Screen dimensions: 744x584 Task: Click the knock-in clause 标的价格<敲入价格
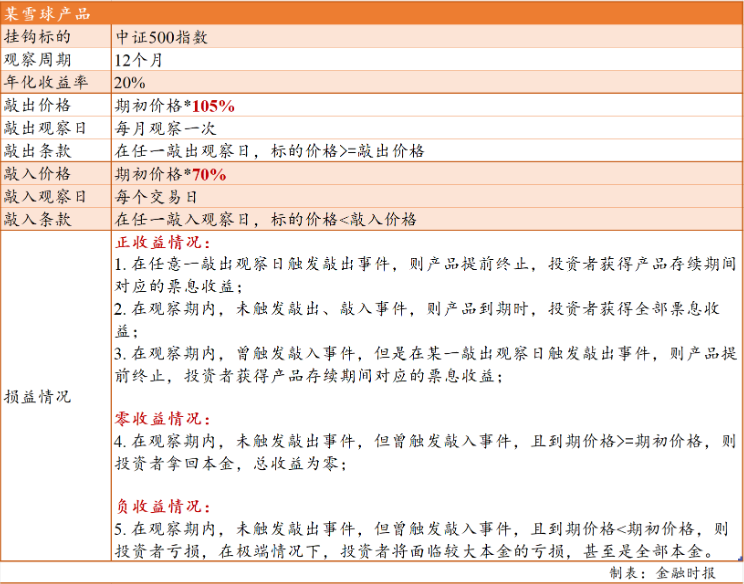344,220
